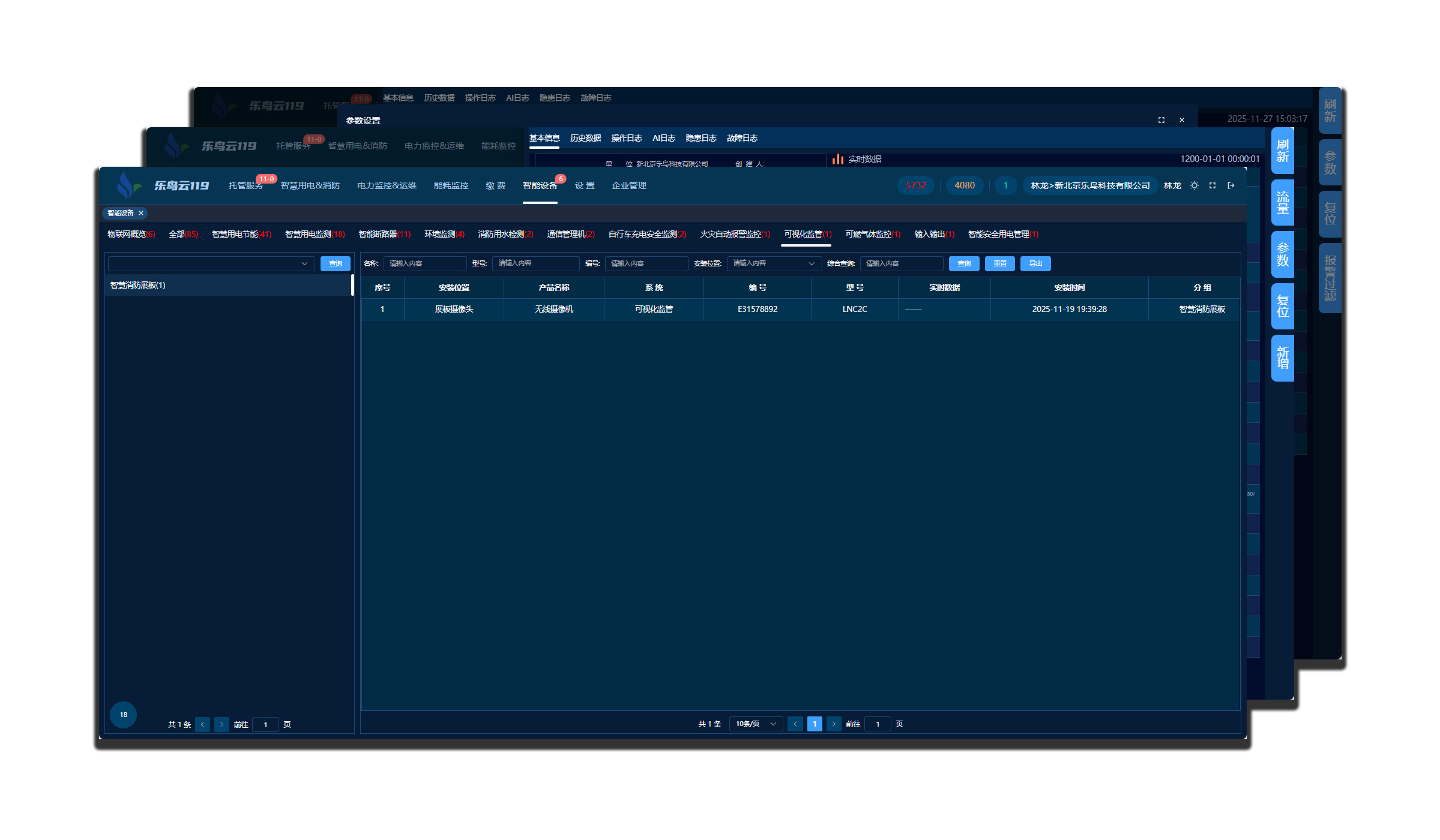The width and height of the screenshot is (1440, 840).
Task: Go to next page in left panel pagination
Action: coord(221,724)
